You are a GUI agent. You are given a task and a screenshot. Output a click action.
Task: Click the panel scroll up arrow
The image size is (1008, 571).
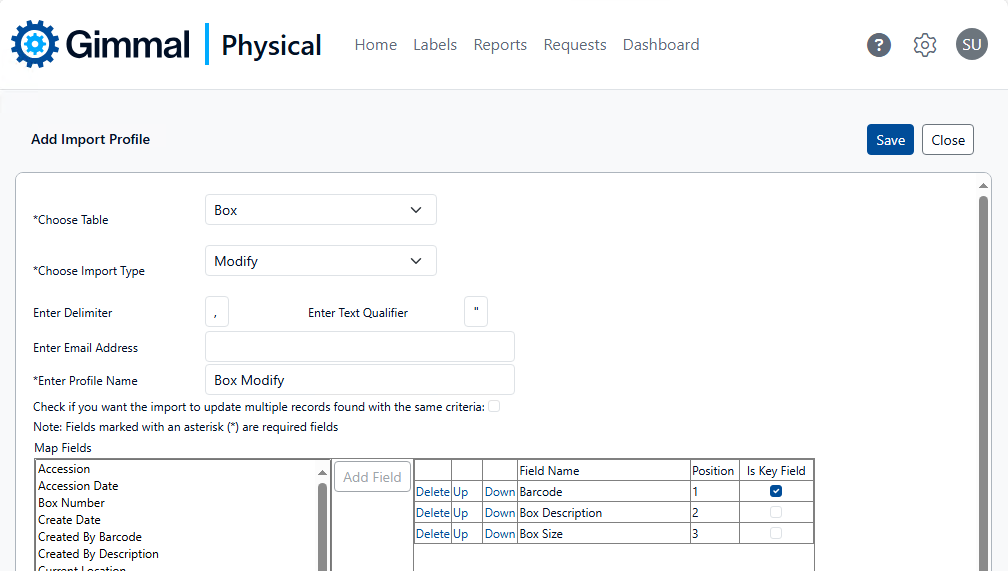pos(983,185)
